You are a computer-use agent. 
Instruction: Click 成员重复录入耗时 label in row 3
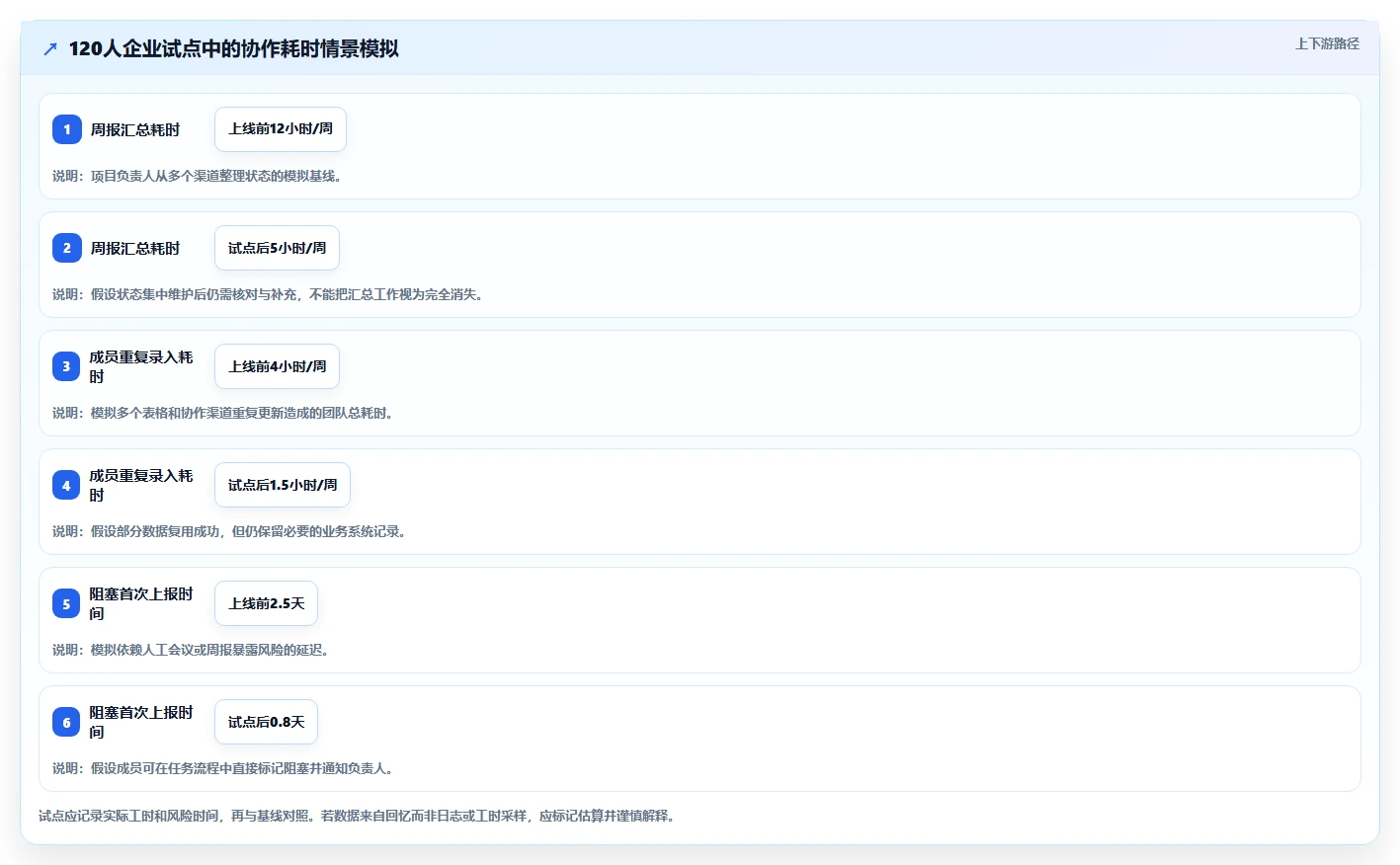point(141,366)
